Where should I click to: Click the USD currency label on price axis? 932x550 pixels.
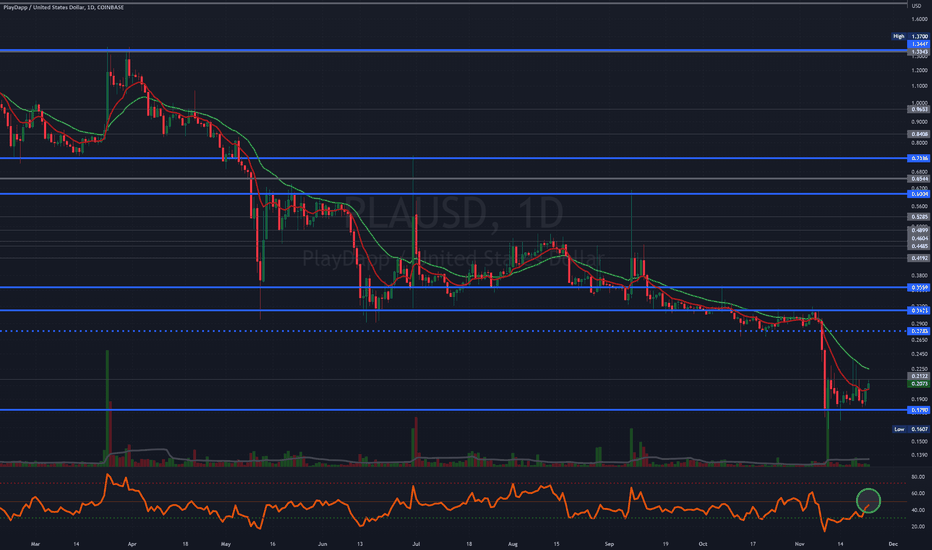[916, 6]
